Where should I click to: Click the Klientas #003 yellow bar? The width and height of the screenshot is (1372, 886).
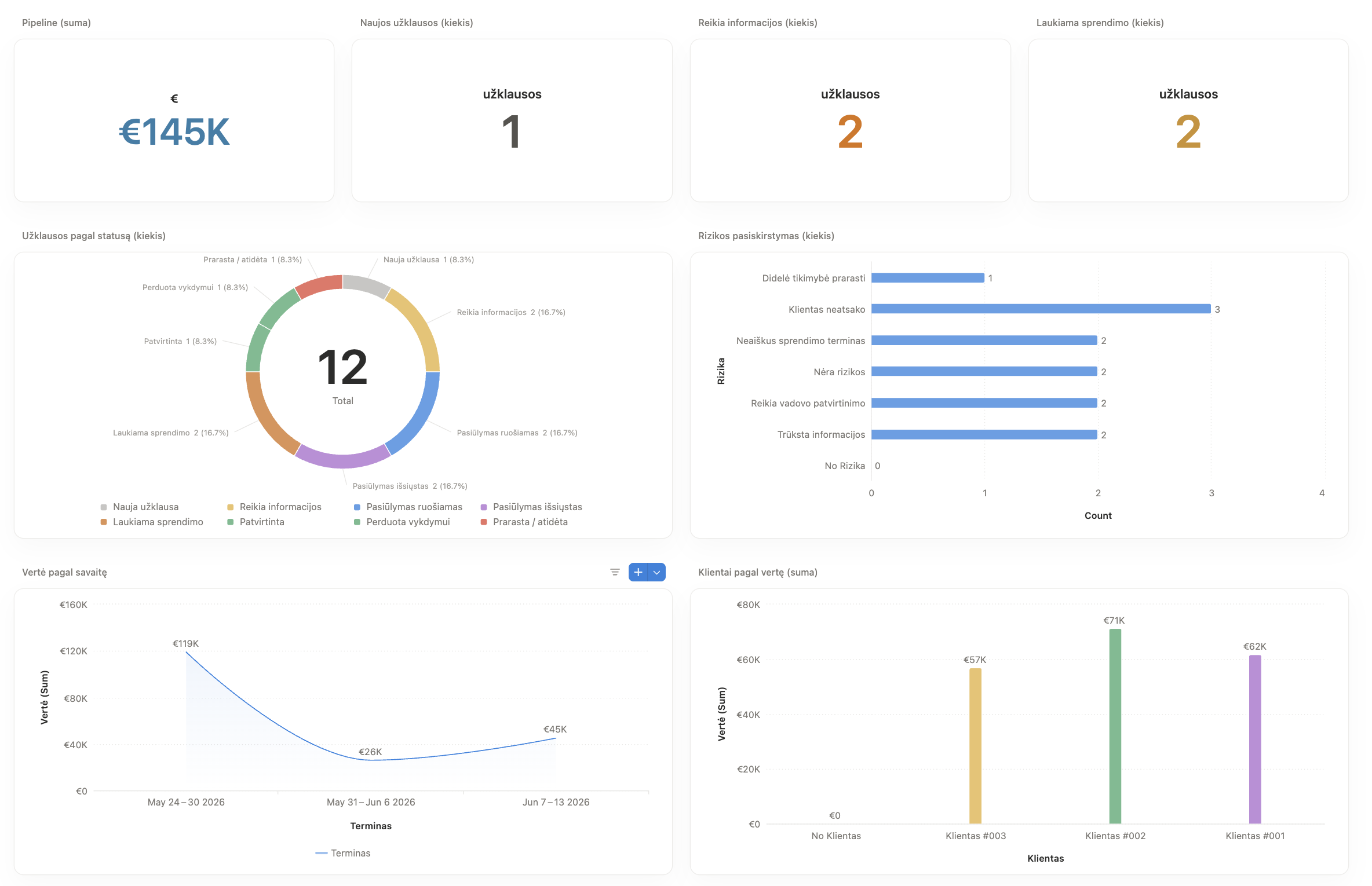[976, 746]
